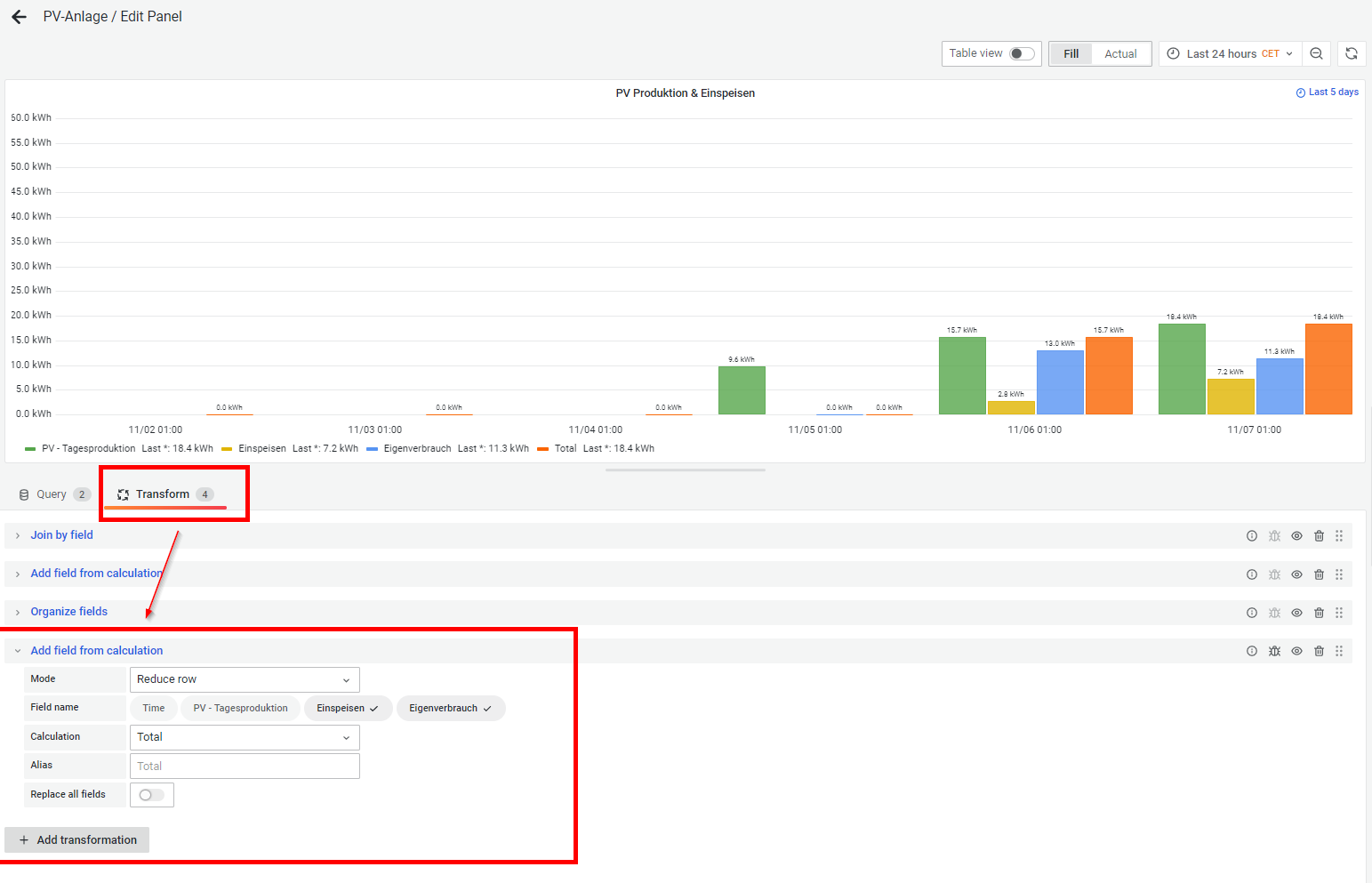
Task: Toggle visibility of Organize fields transformation
Action: pos(1296,613)
